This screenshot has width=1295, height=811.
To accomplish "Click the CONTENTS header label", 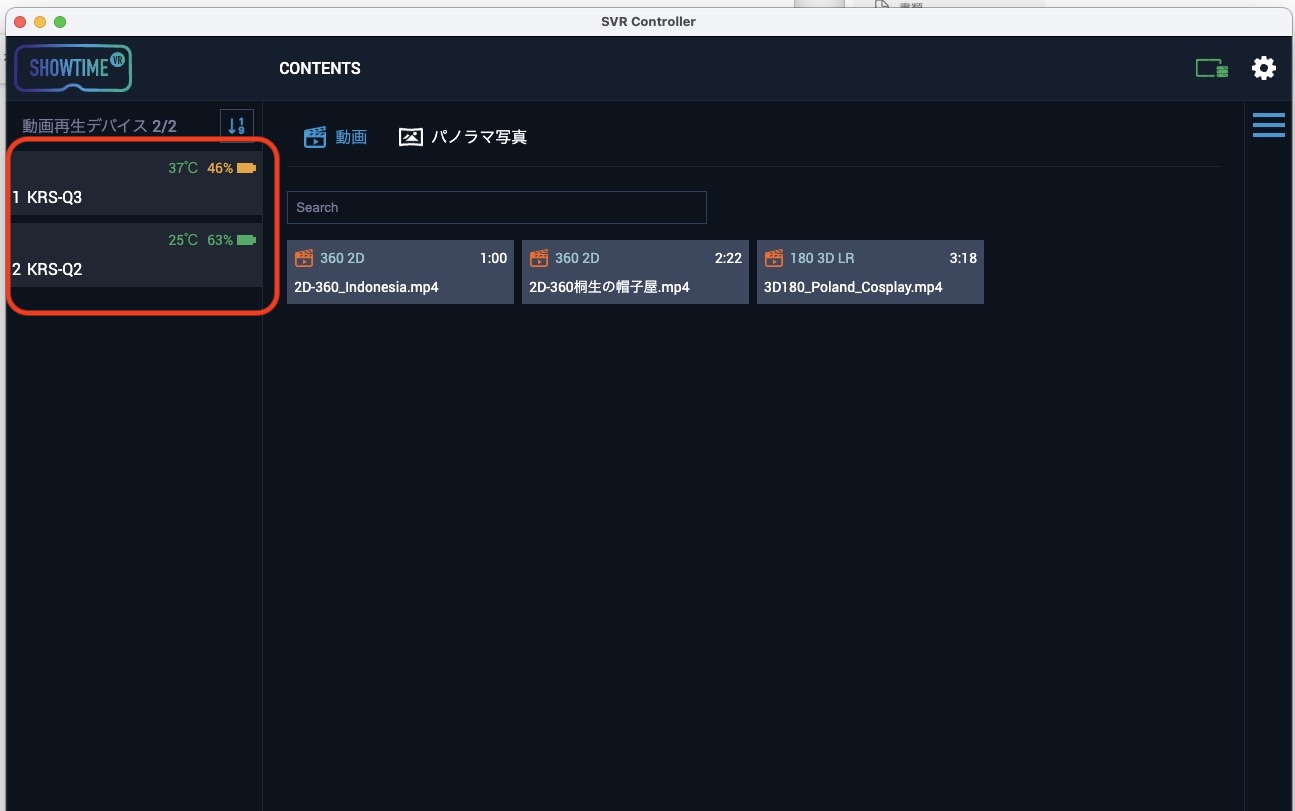I will coord(320,68).
